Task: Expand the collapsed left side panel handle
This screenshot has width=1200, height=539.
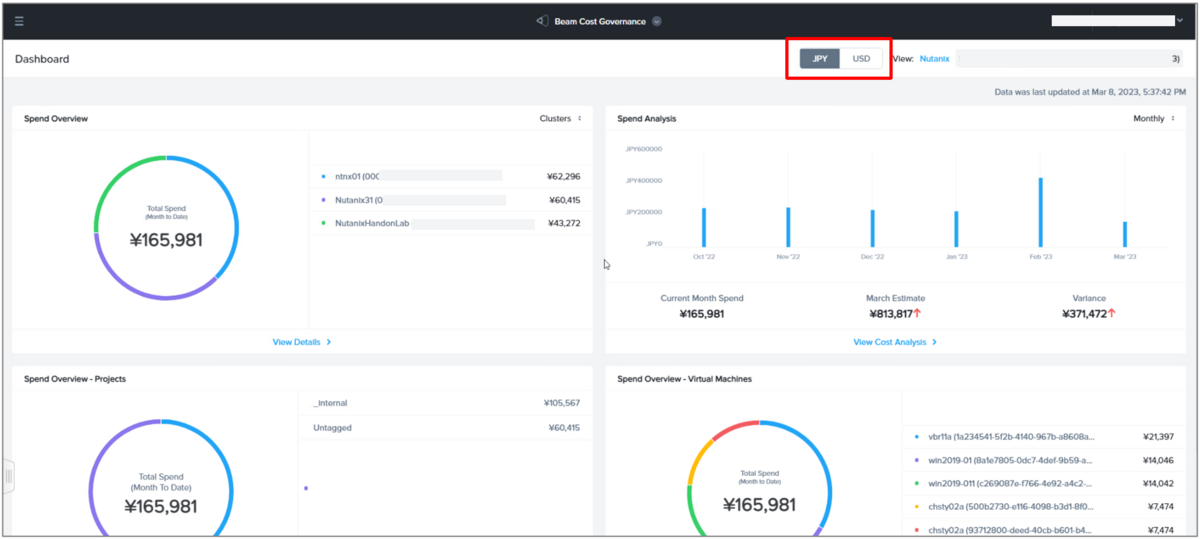Action: coord(9,476)
